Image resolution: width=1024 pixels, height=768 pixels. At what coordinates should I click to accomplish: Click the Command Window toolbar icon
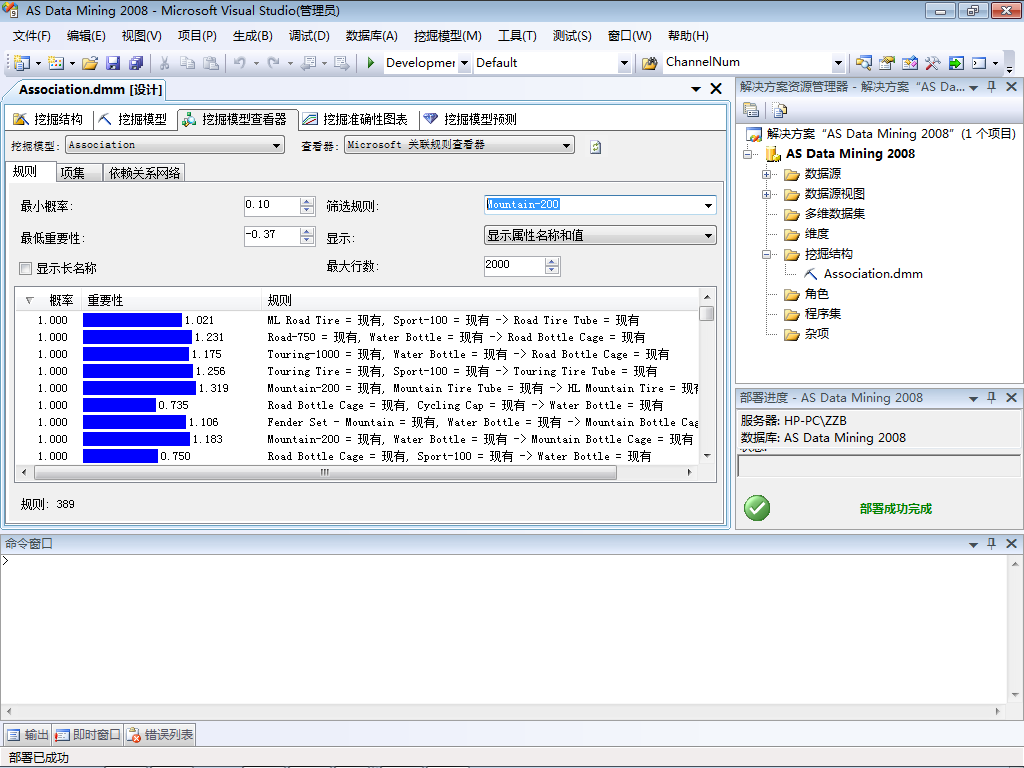click(x=979, y=63)
